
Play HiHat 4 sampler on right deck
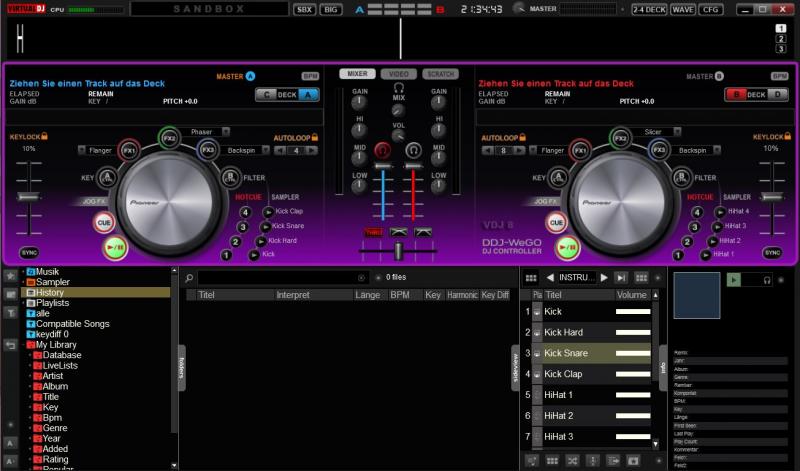[x=720, y=212]
